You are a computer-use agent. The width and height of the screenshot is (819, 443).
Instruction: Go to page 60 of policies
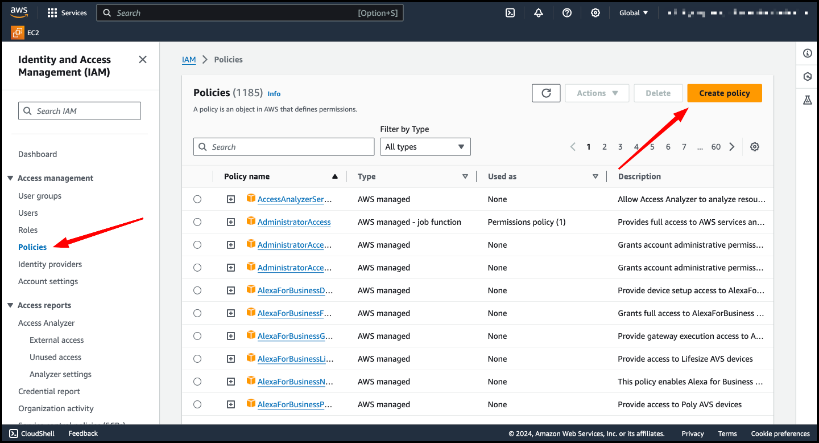716,147
